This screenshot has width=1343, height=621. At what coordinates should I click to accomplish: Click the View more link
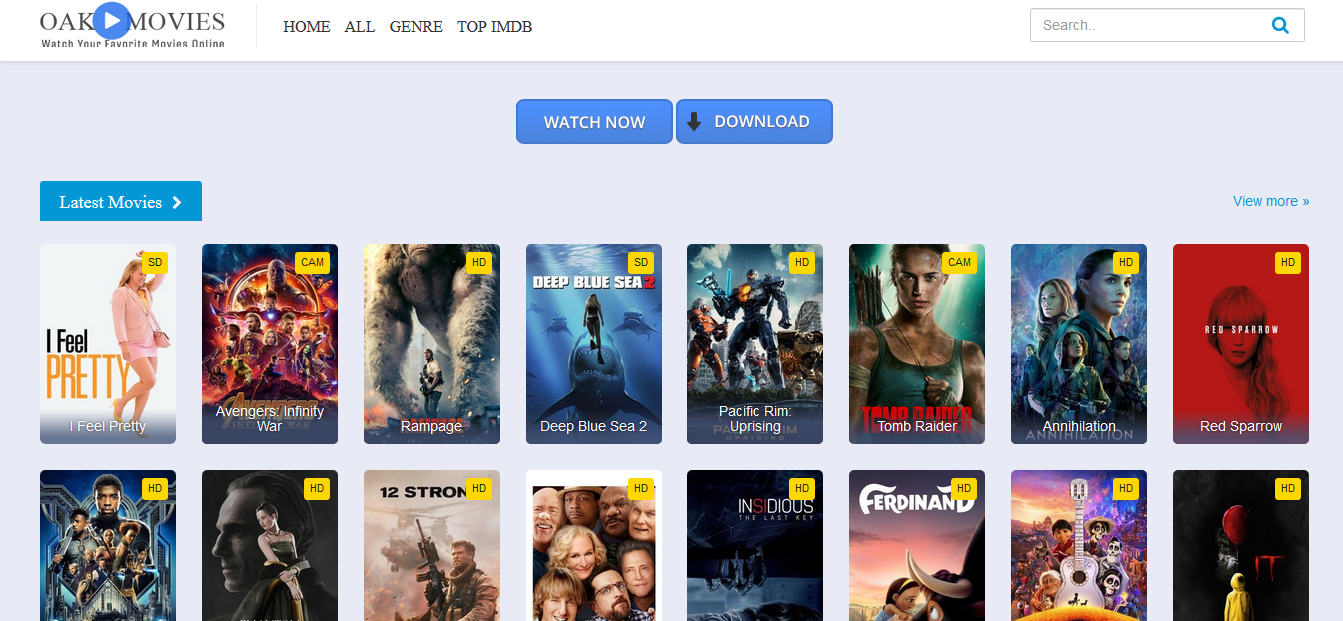tap(1270, 201)
